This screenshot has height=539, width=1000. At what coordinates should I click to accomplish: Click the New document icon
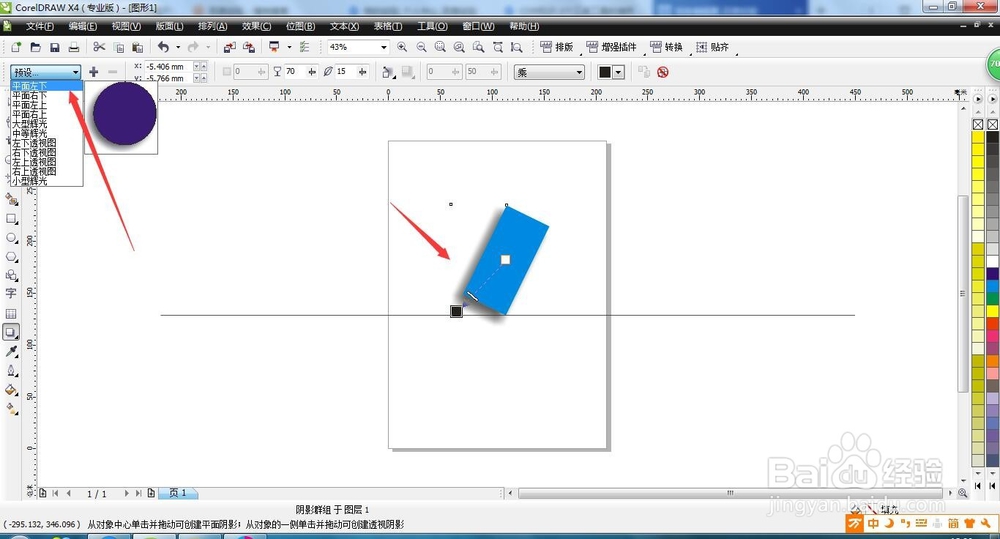pos(16,47)
